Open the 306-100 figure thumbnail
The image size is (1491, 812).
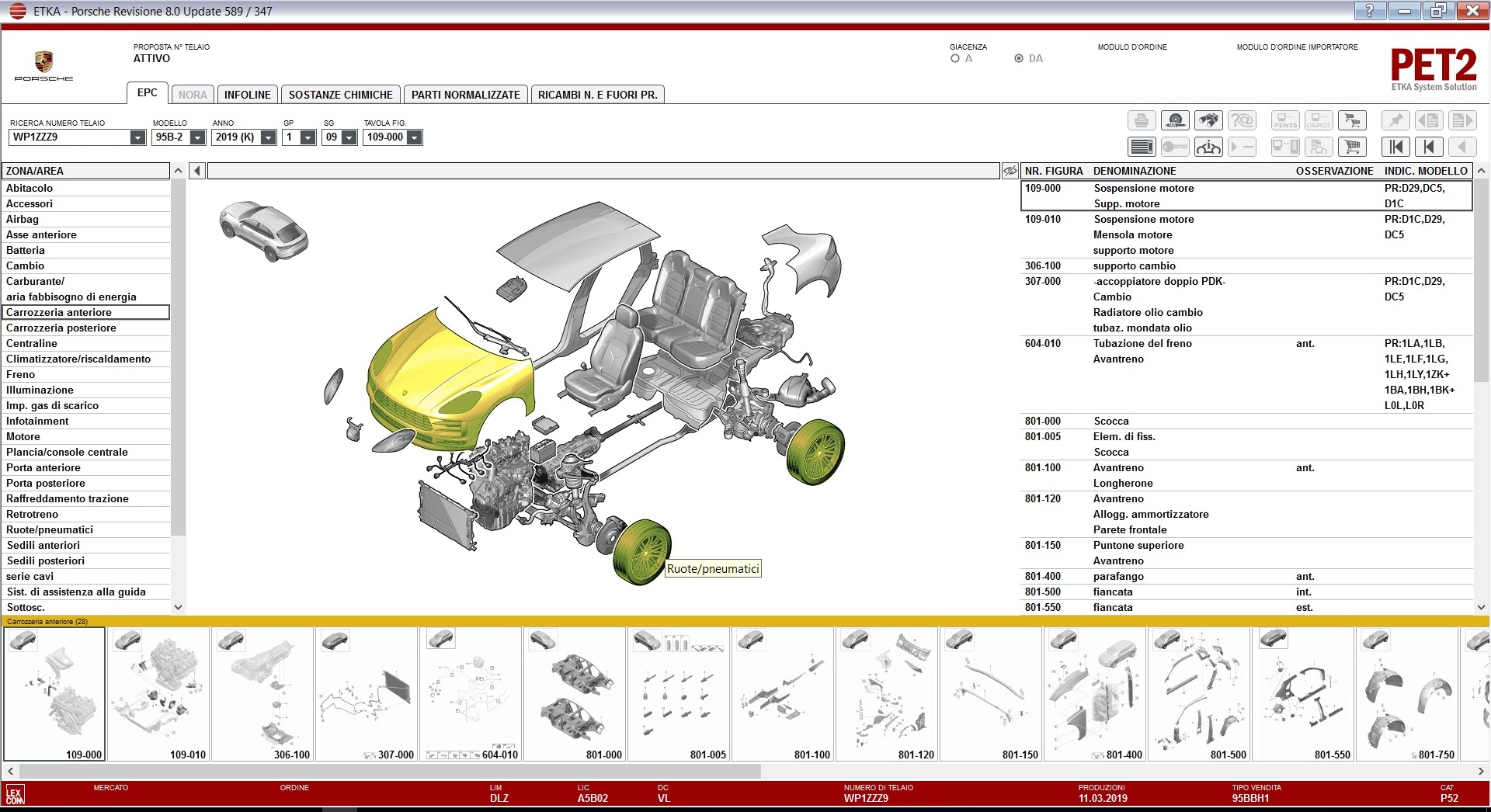pyautogui.click(x=262, y=694)
